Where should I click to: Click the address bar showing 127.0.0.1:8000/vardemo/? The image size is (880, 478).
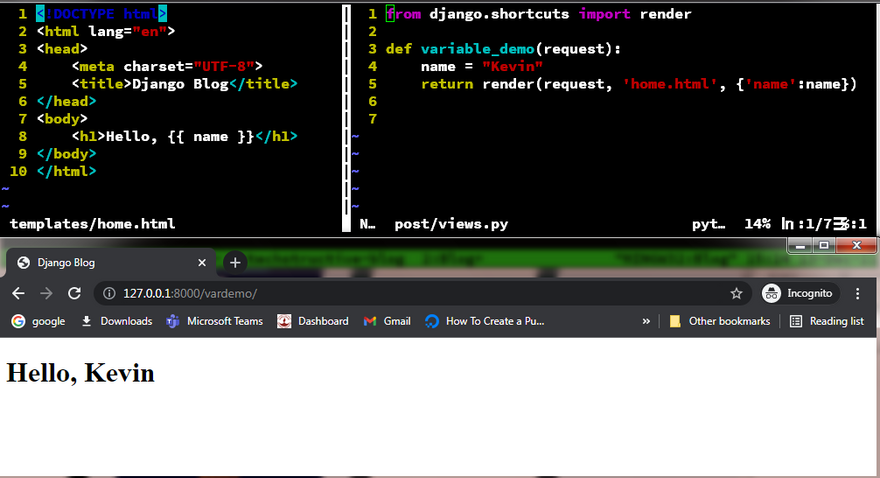tap(400, 293)
